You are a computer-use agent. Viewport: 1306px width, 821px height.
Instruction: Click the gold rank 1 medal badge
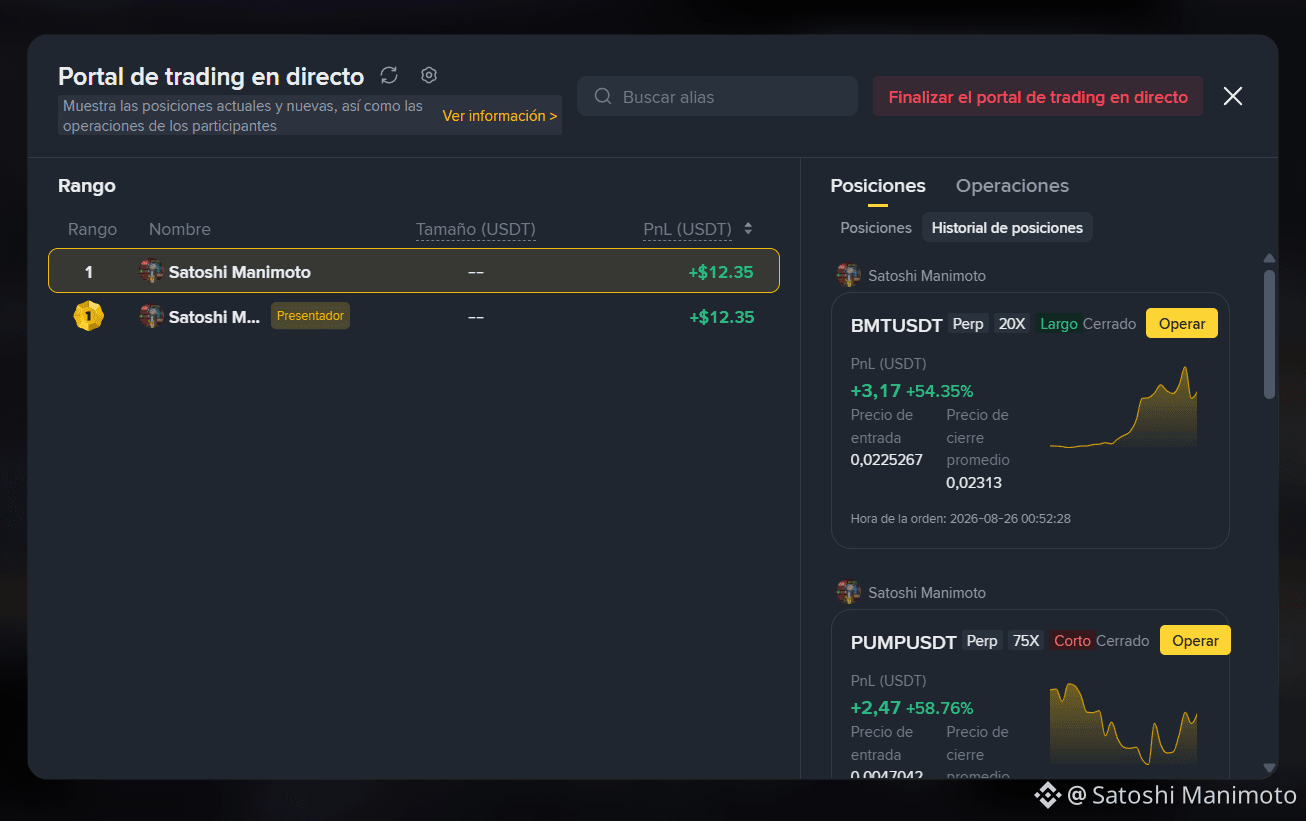pos(89,317)
